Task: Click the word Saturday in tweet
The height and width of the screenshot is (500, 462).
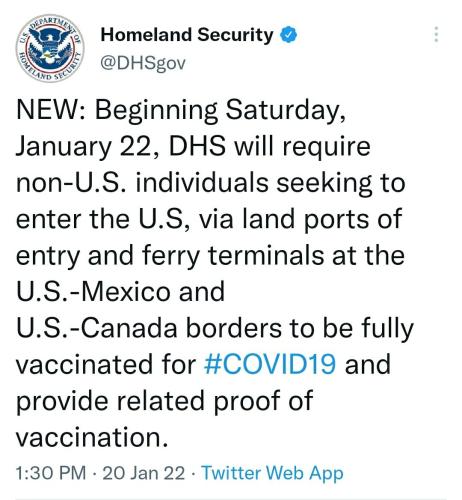Action: pos(285,111)
